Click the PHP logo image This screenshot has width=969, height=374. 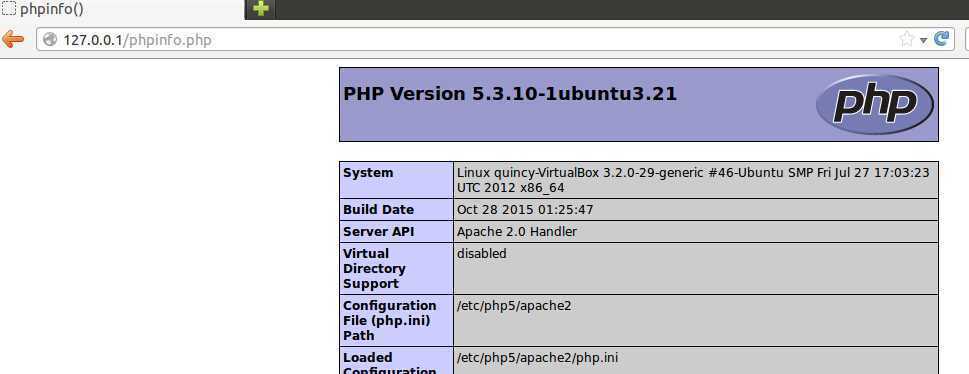874,104
